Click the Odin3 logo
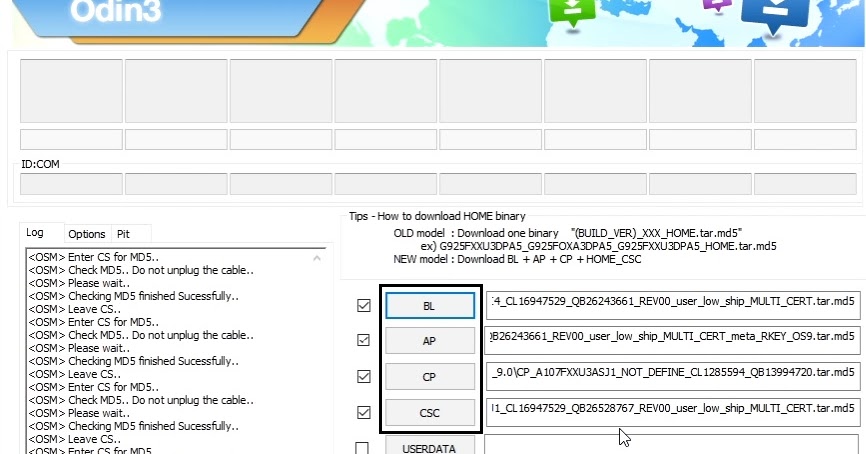 point(116,11)
